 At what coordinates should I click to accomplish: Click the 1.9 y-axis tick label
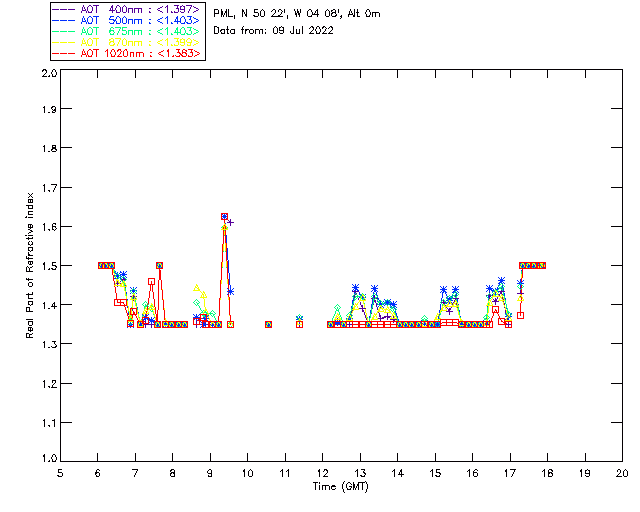pyautogui.click(x=49, y=109)
